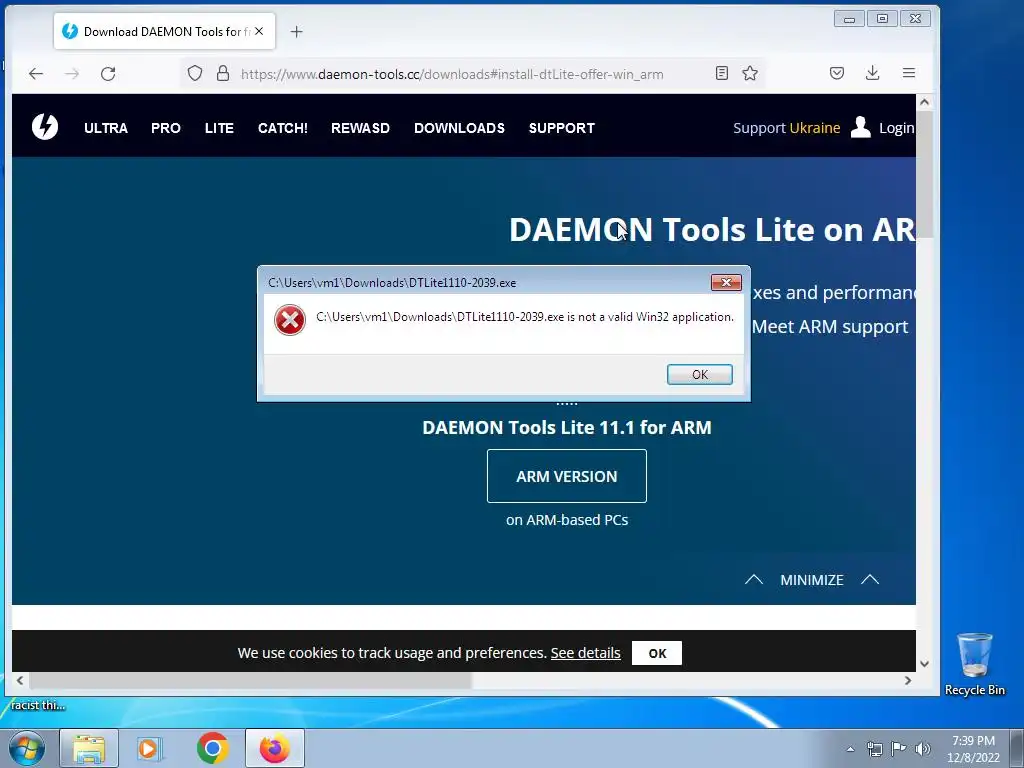Open the DOWNLOADS menu item
The image size is (1024, 768).
[459, 128]
